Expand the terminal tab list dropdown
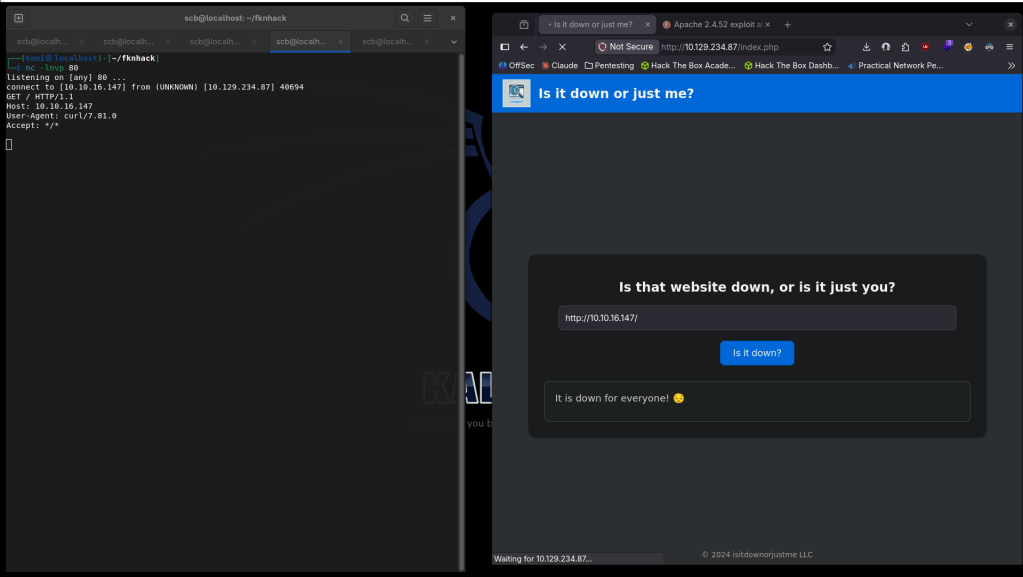The height and width of the screenshot is (577, 1023). coord(454,42)
